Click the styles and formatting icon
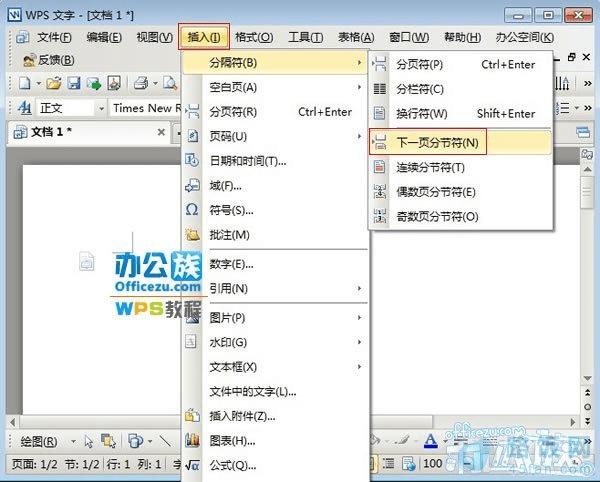600x482 pixels. pyautogui.click(x=24, y=108)
